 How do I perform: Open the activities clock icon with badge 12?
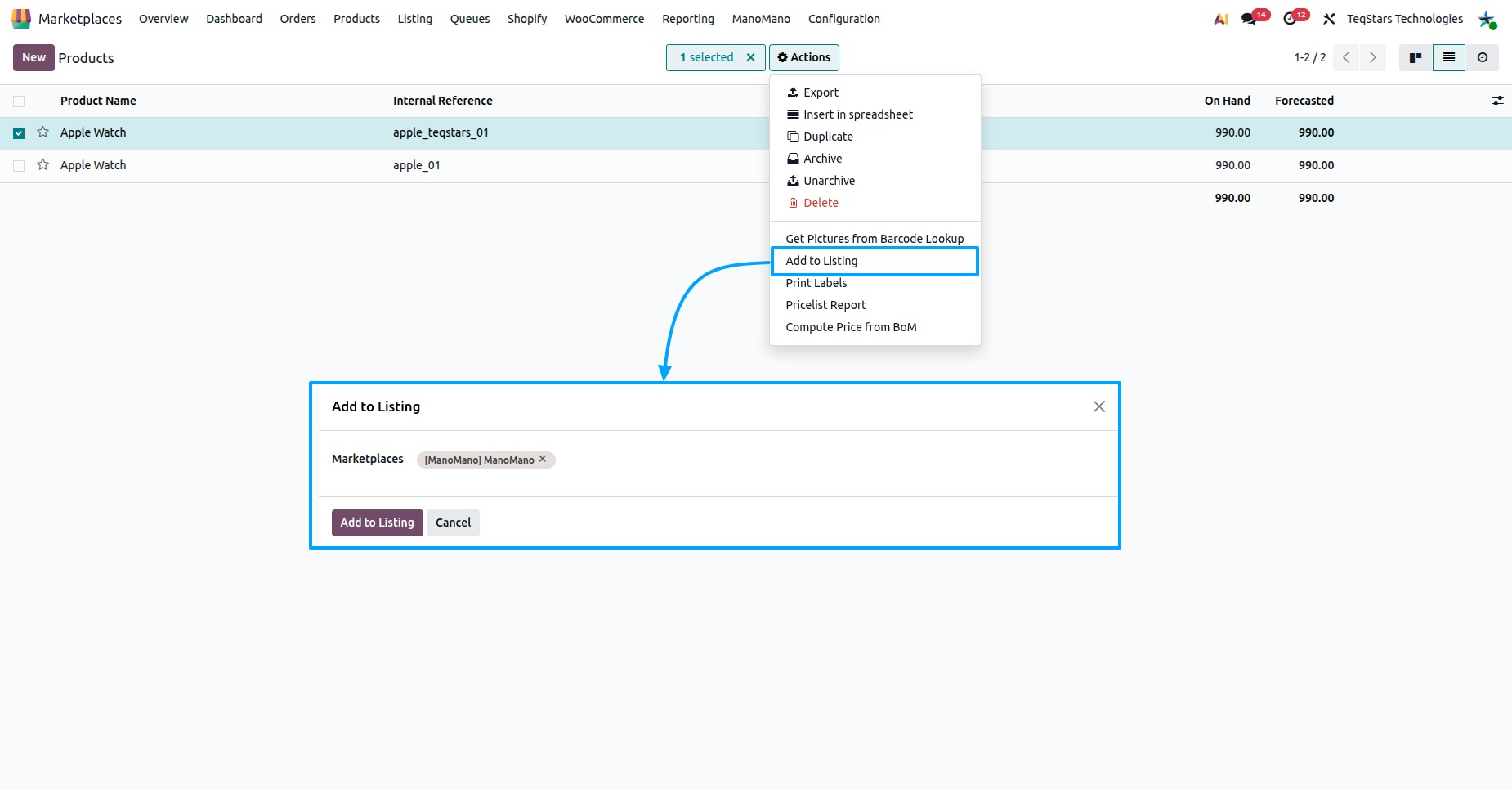click(x=1291, y=19)
